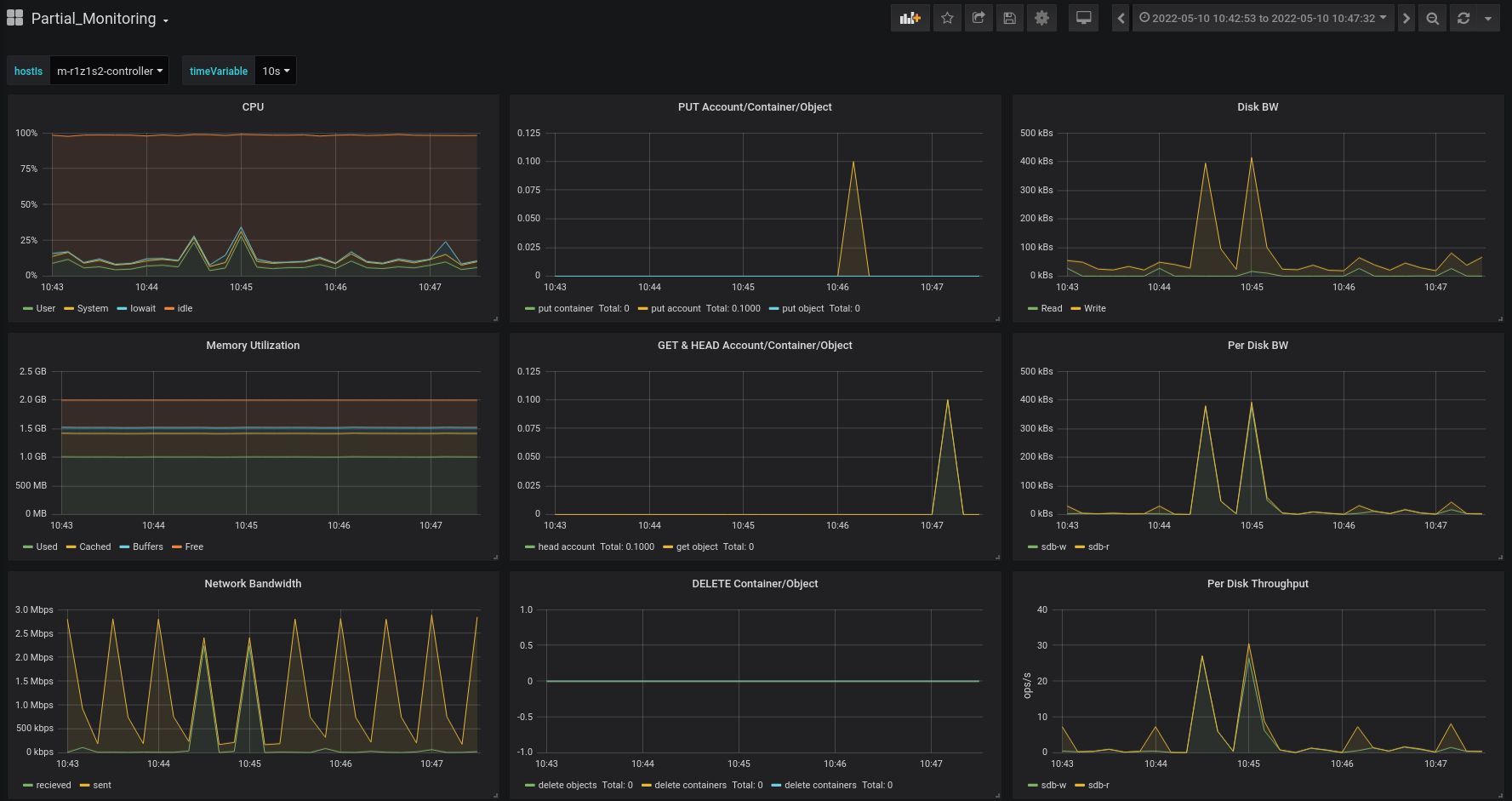The width and height of the screenshot is (1512, 801).
Task: Toggle the idle series in CPU legend
Action: tap(185, 308)
